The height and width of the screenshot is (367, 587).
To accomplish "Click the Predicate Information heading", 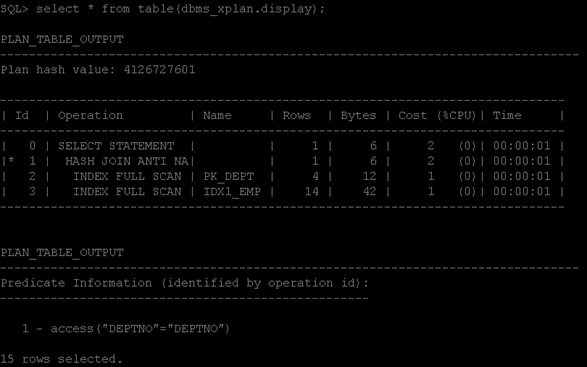I will tap(184, 283).
